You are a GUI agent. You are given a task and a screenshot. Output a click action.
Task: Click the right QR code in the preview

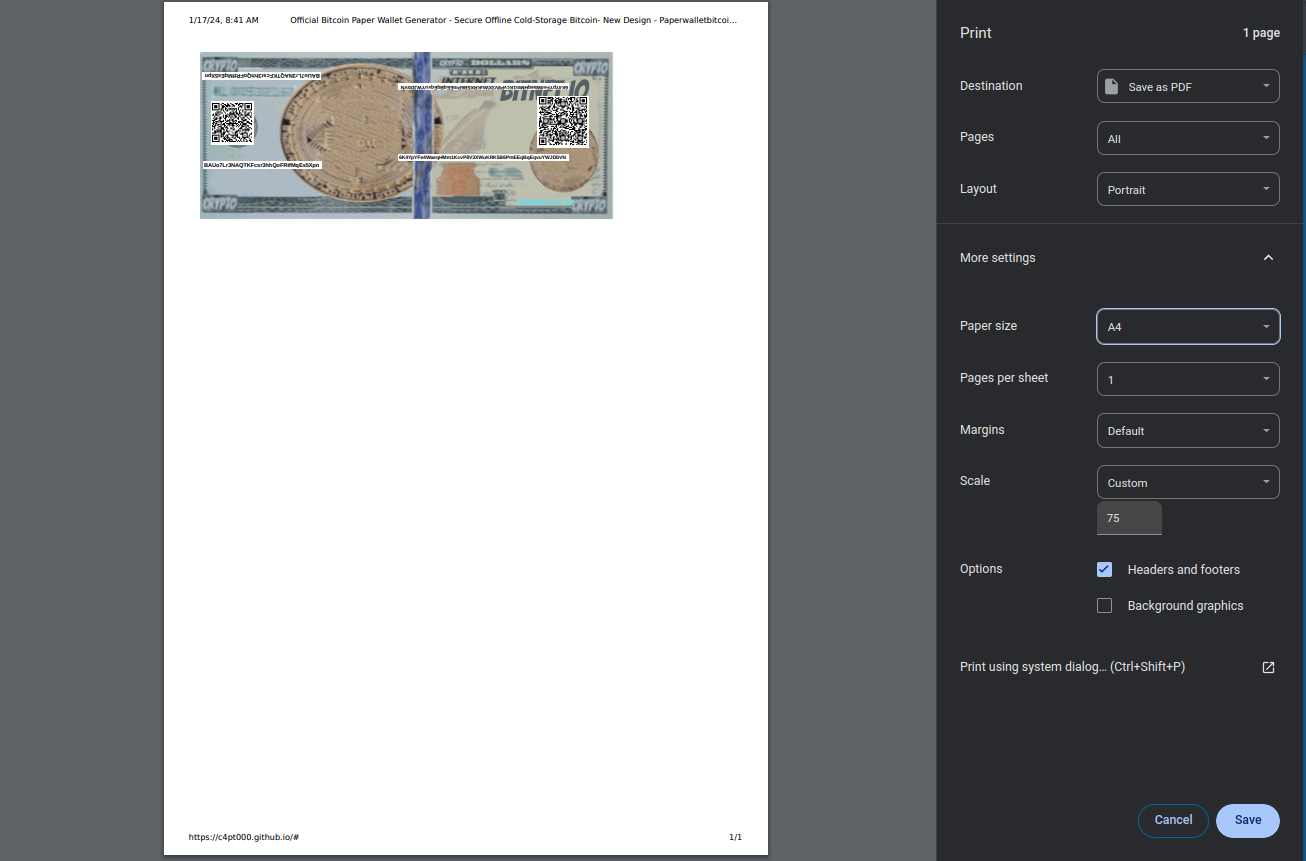(563, 122)
